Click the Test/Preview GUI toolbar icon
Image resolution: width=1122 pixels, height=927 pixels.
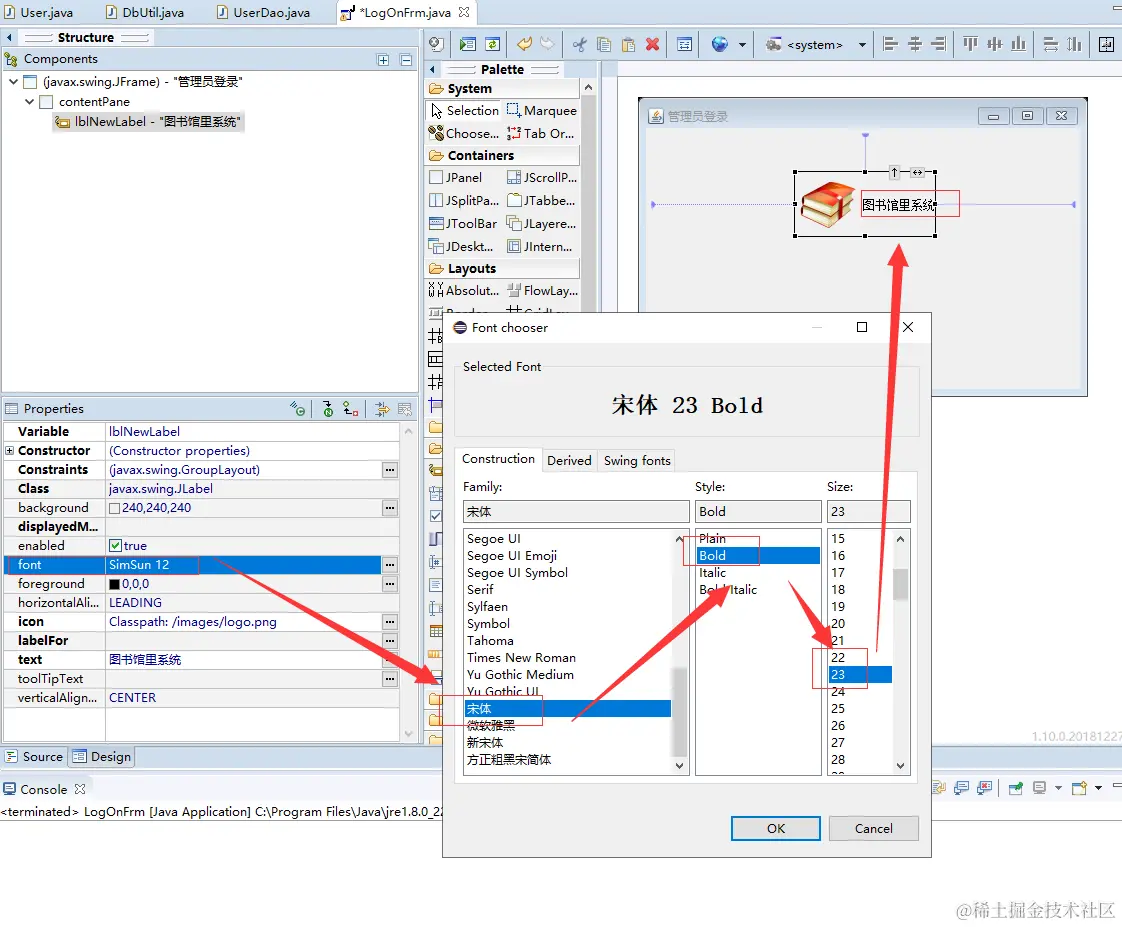pyautogui.click(x=467, y=44)
